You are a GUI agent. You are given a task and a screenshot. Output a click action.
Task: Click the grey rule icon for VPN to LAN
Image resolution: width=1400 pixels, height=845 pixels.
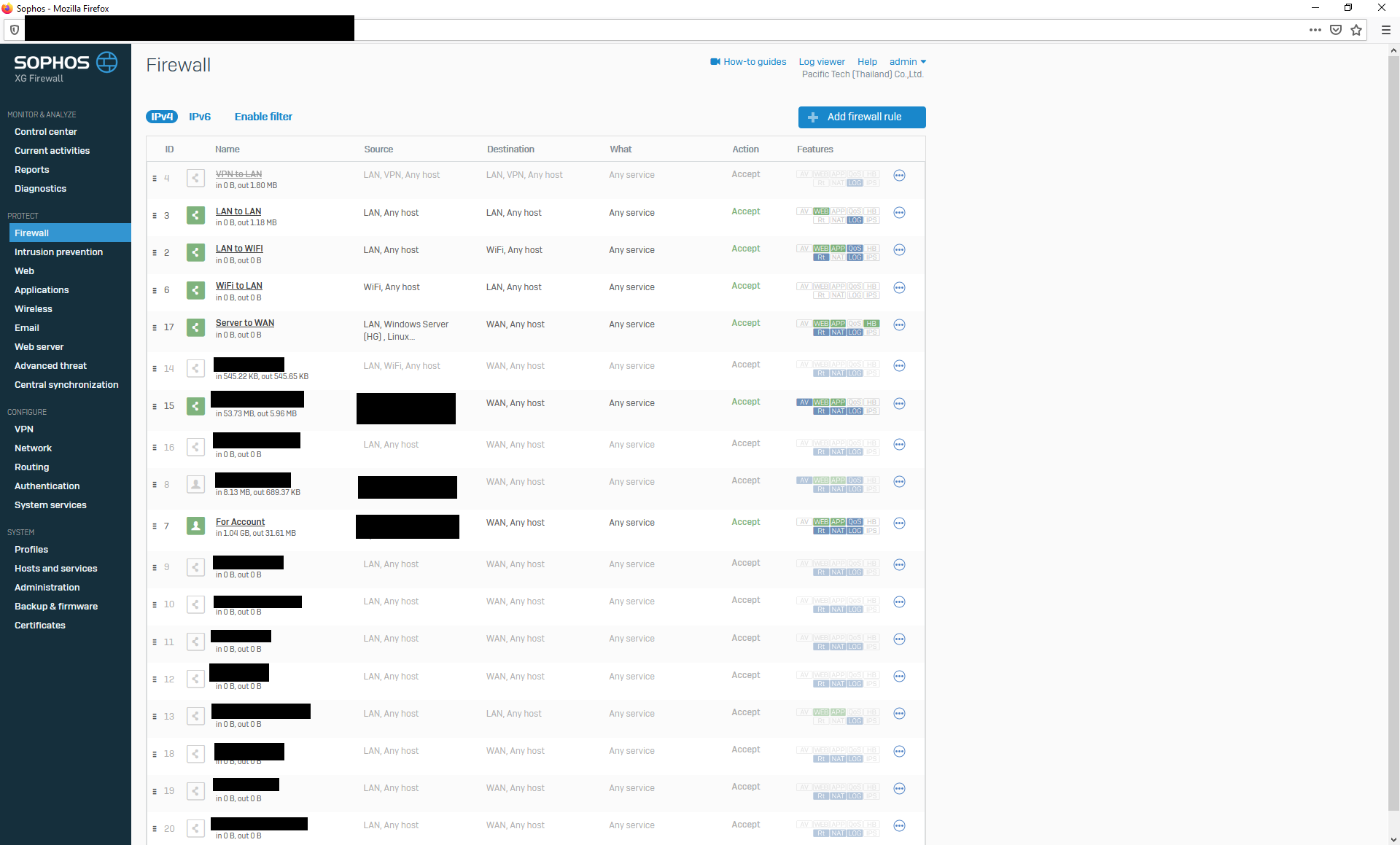(x=195, y=178)
